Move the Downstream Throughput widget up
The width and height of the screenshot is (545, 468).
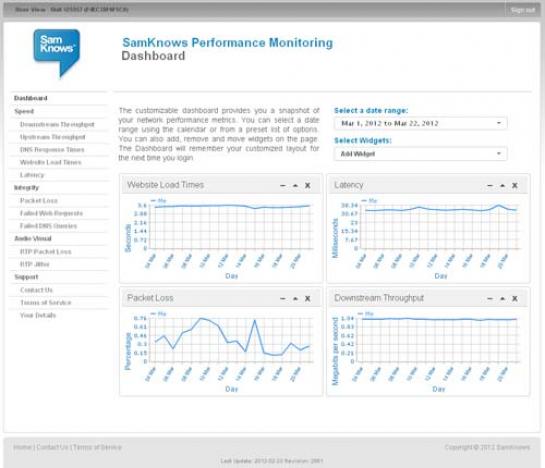point(502,299)
